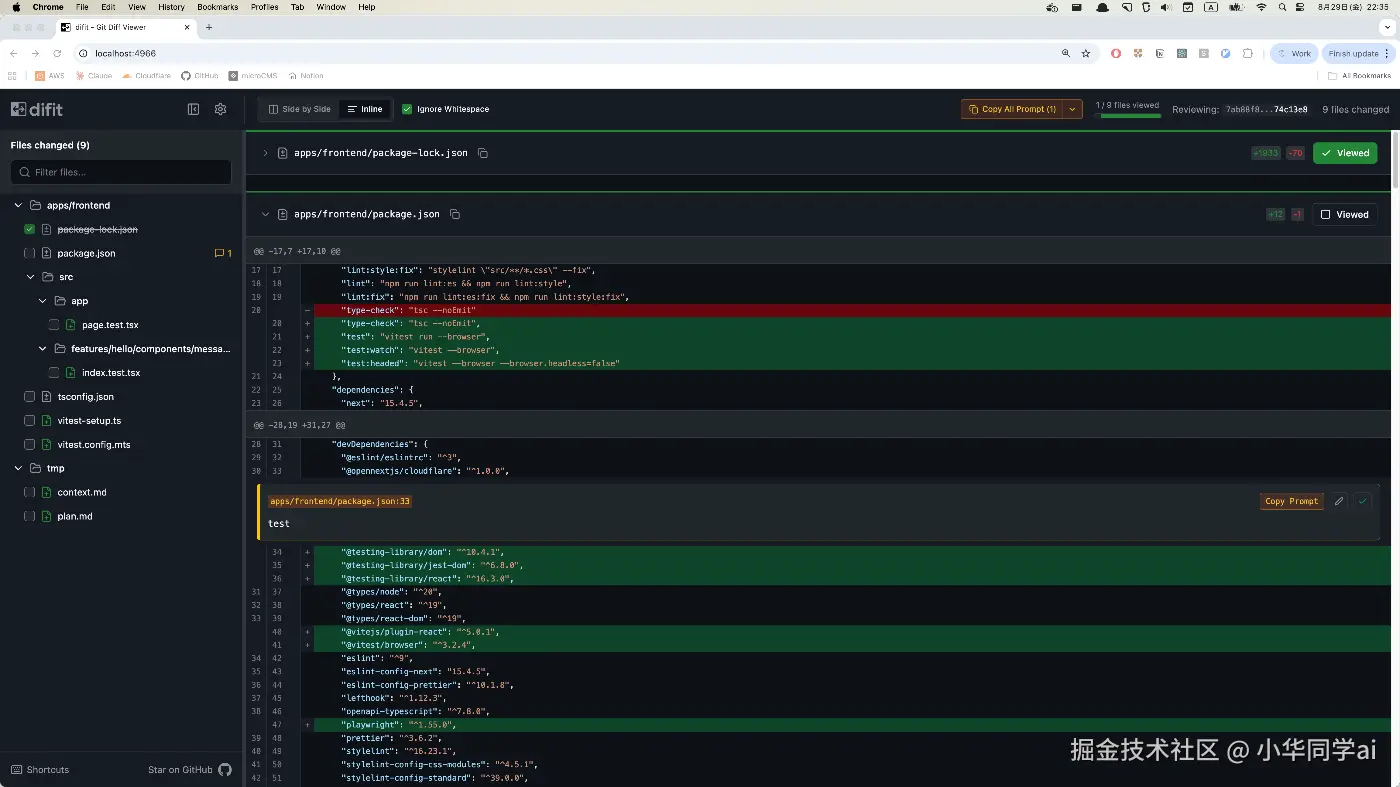Collapse the sidebar with the panel icon

[194, 109]
